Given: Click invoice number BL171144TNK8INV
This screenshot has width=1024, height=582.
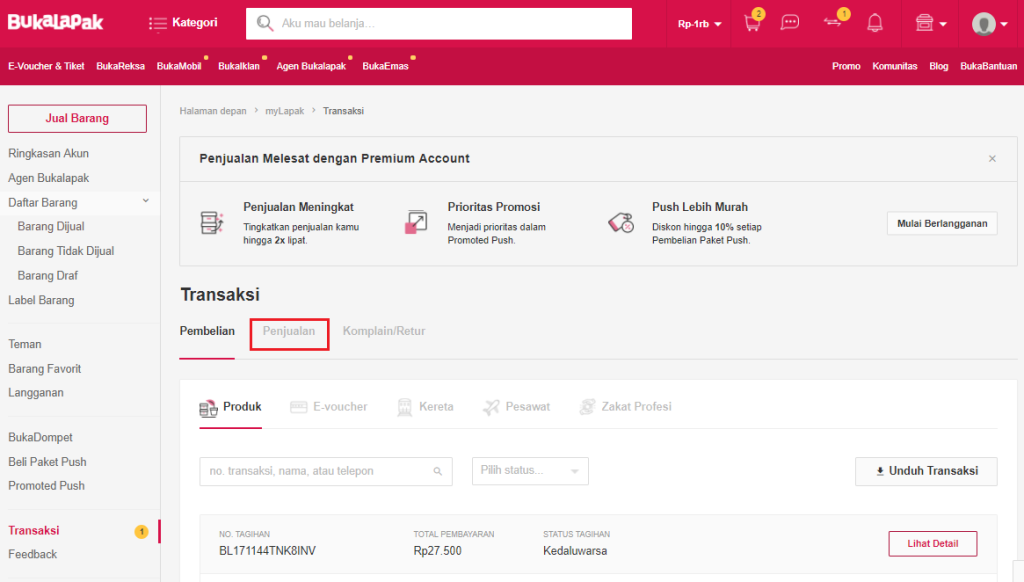Looking at the screenshot, I should click(267, 551).
